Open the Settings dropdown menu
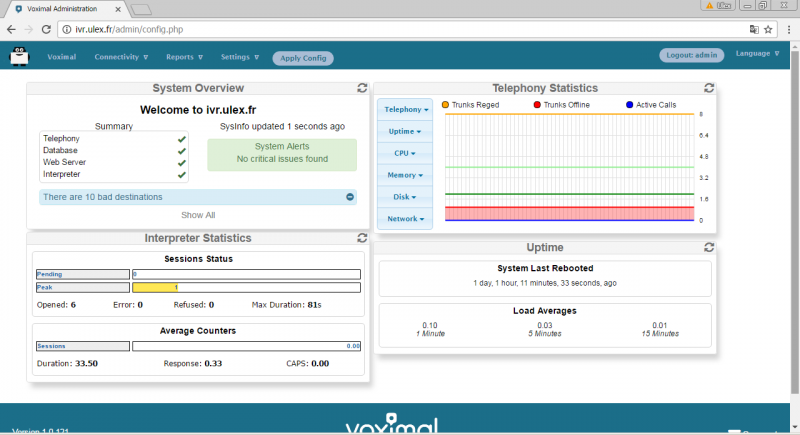The height and width of the screenshot is (435, 800). (240, 57)
